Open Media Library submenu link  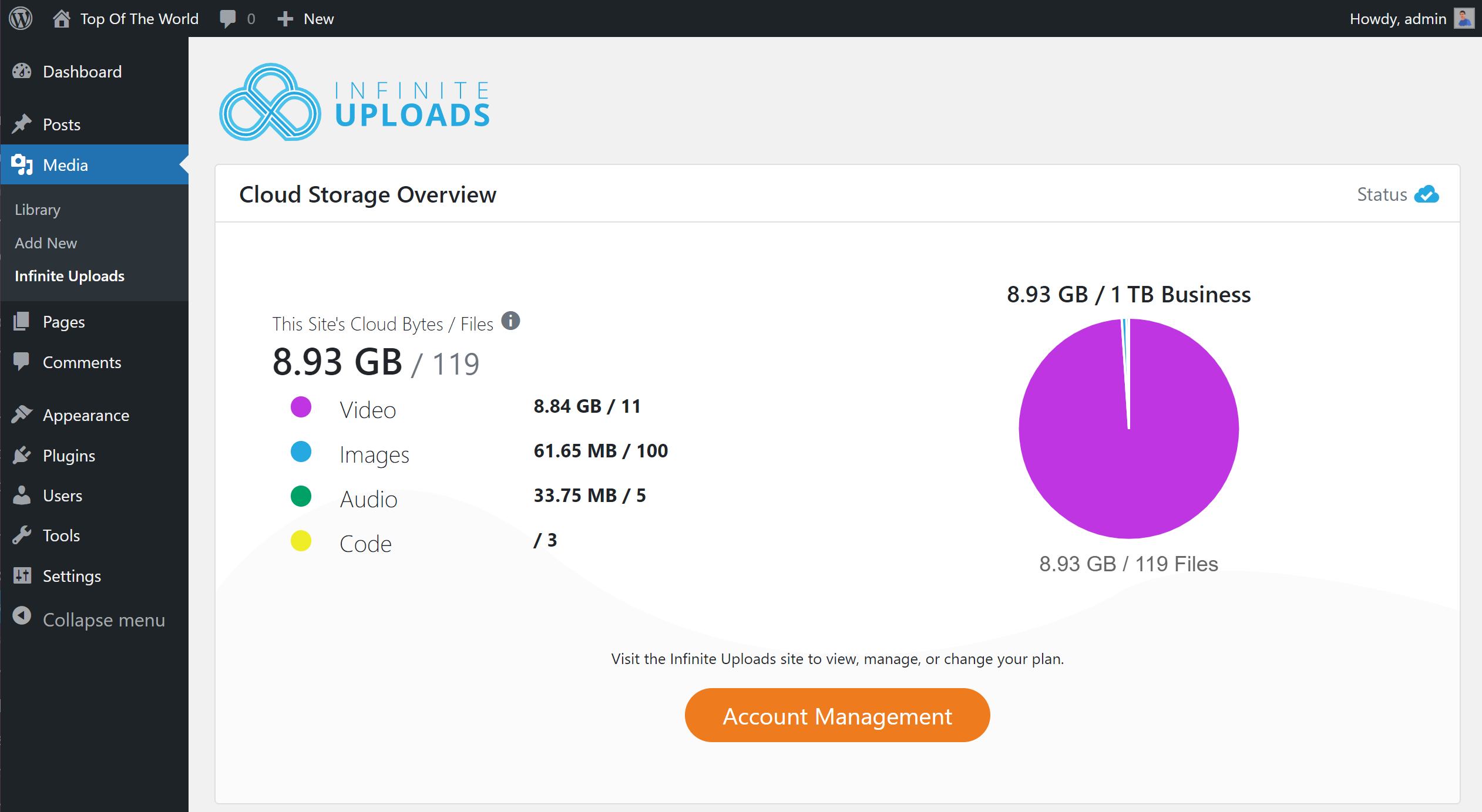click(38, 210)
